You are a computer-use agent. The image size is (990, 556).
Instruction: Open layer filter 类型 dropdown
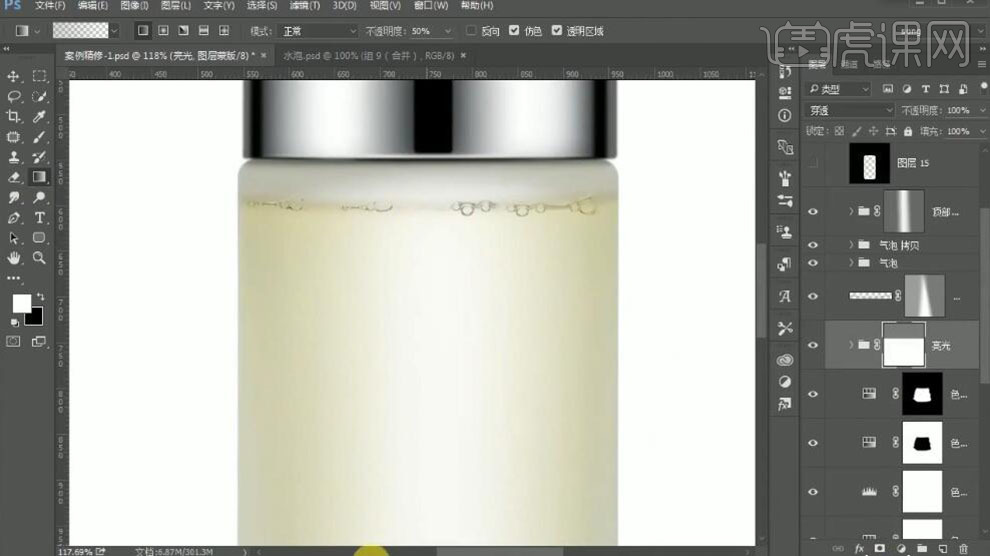point(840,89)
